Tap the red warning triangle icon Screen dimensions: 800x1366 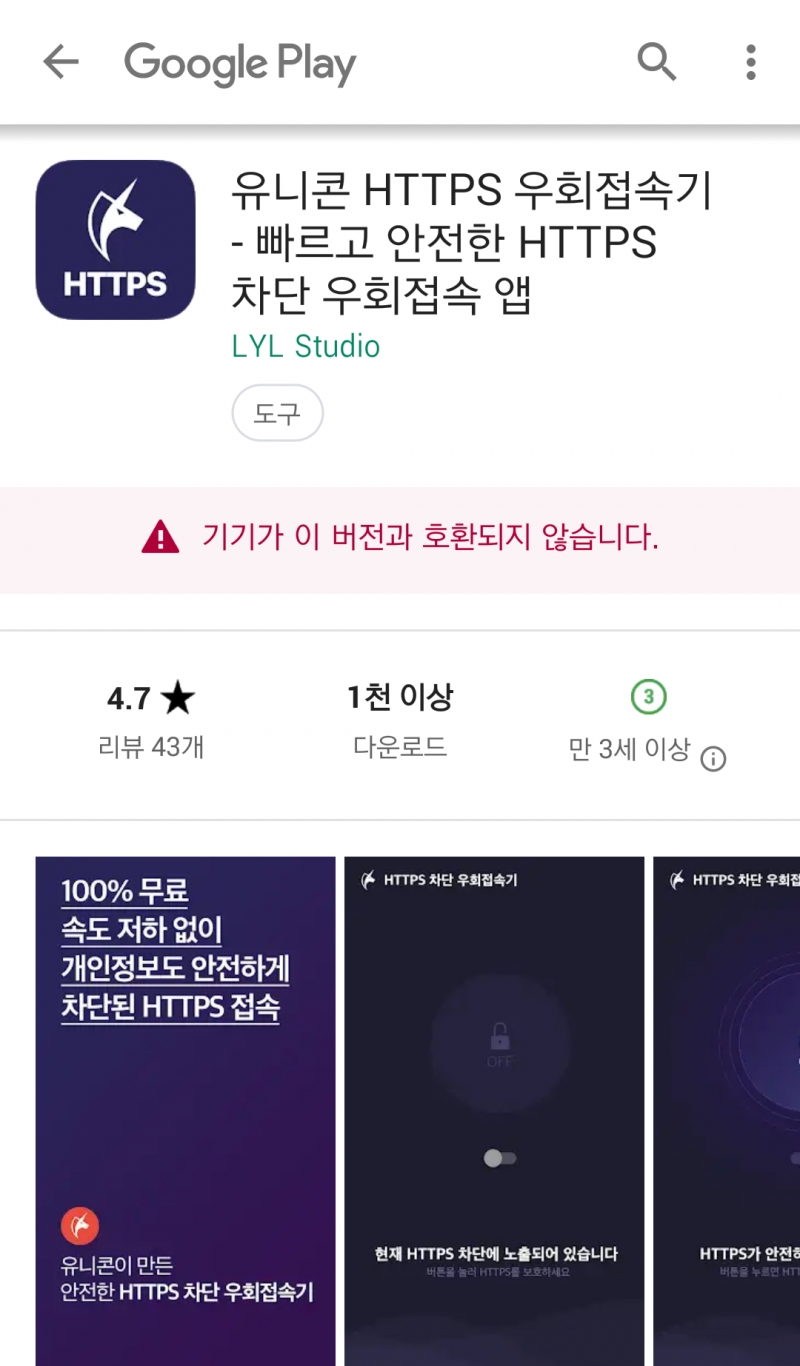pos(160,539)
